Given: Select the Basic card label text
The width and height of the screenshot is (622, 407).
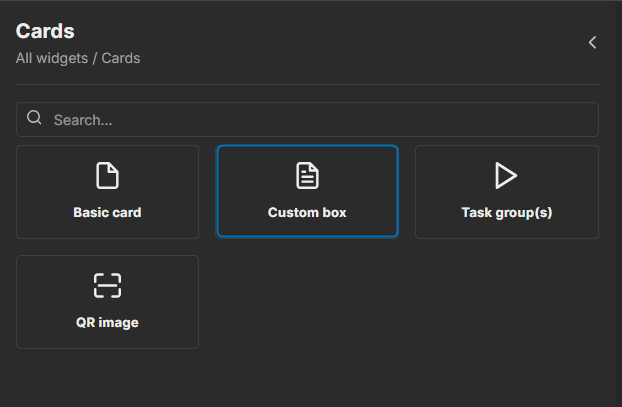Looking at the screenshot, I should tap(107, 213).
